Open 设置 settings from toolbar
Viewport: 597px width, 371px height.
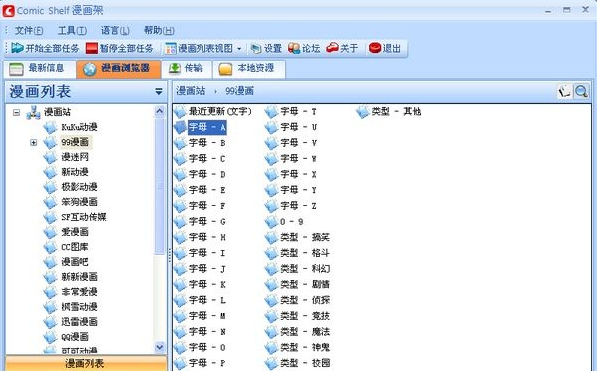click(266, 48)
